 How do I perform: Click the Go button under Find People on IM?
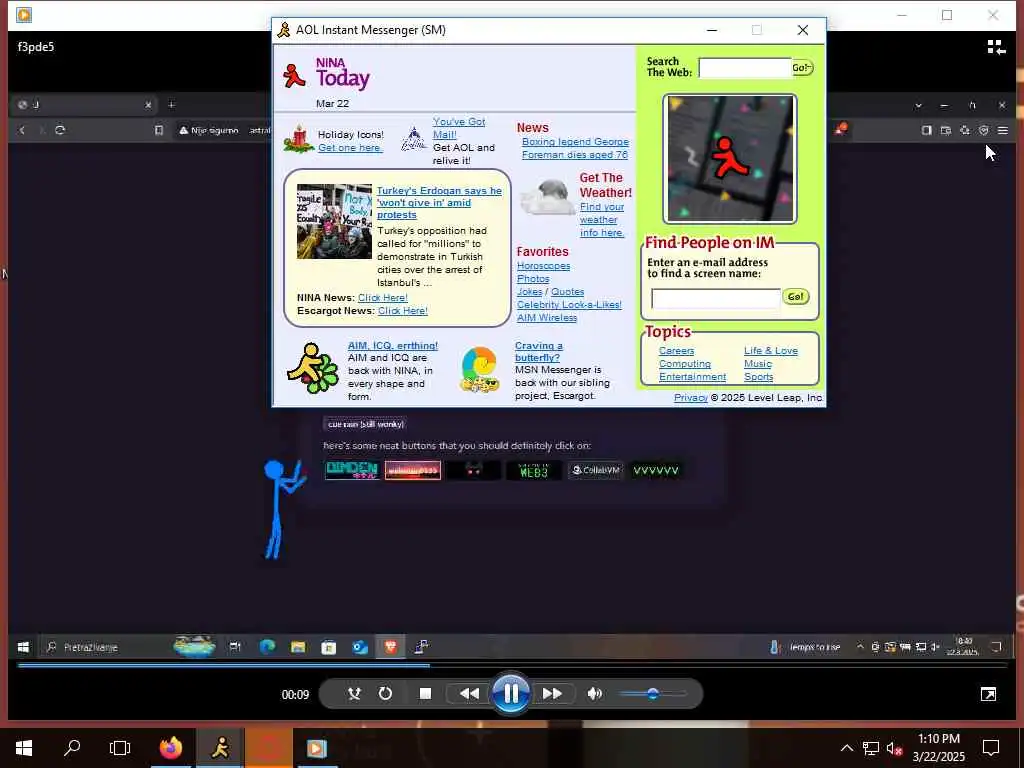click(x=795, y=297)
